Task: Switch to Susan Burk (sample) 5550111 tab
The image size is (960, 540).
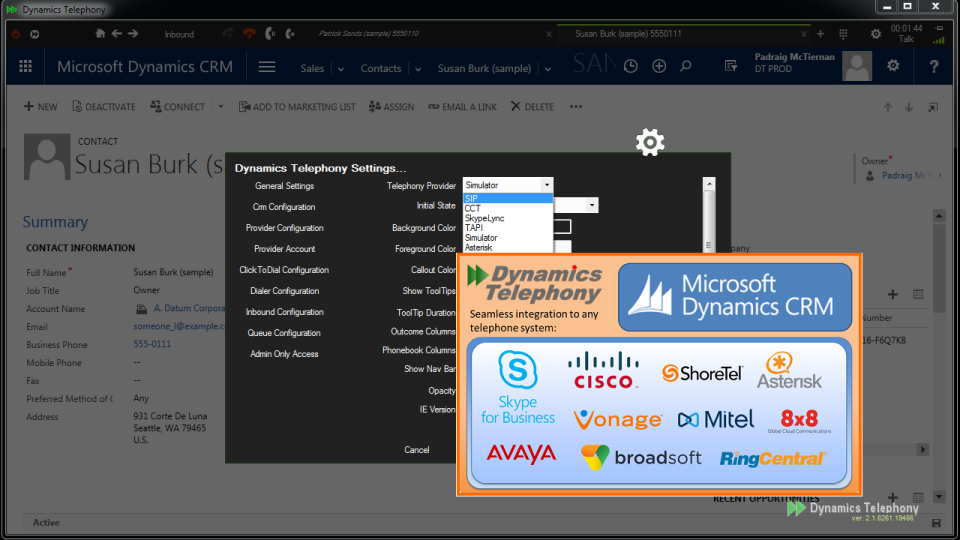Action: point(628,34)
